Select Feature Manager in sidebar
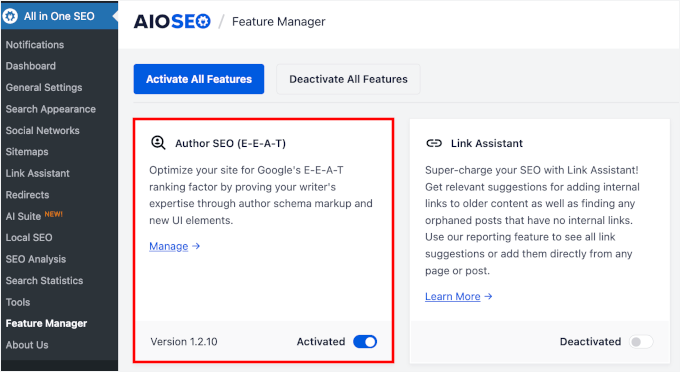The width and height of the screenshot is (680, 372). click(46, 323)
